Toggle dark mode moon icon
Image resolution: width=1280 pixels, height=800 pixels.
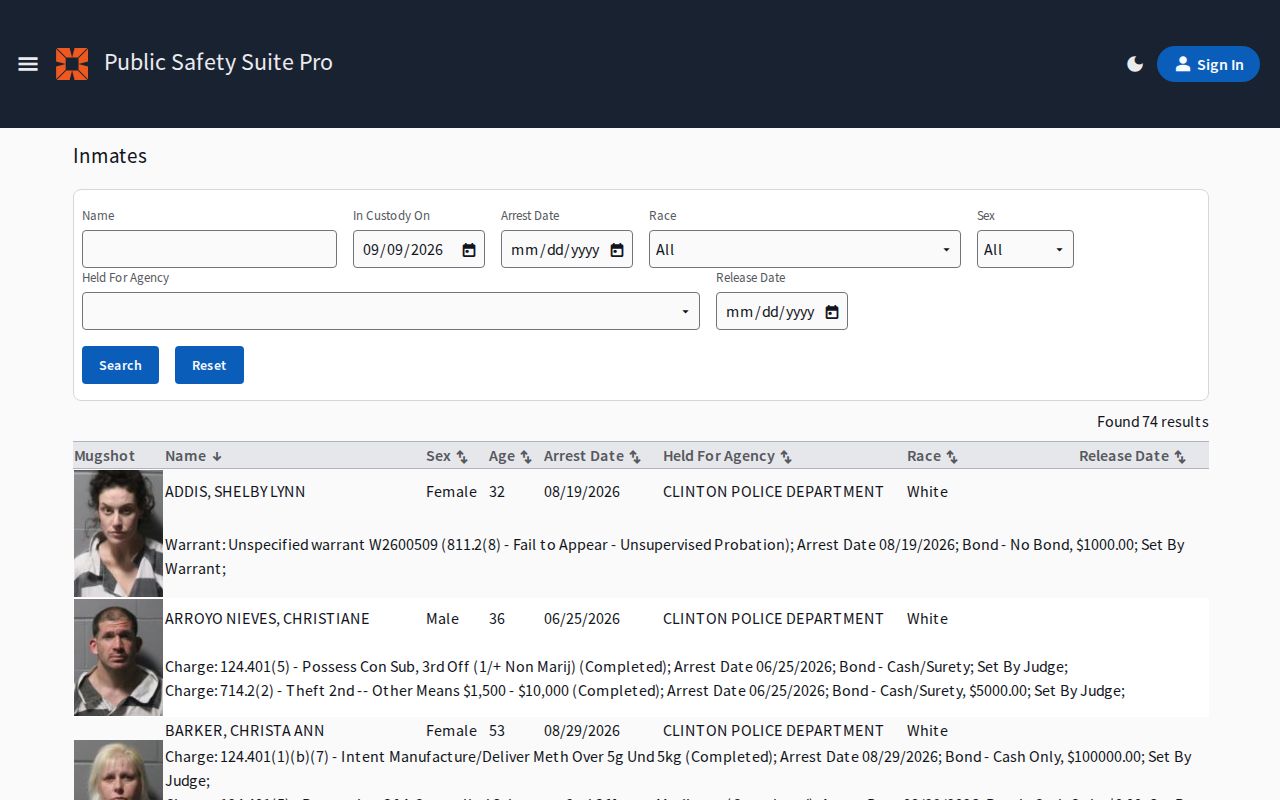pos(1135,64)
